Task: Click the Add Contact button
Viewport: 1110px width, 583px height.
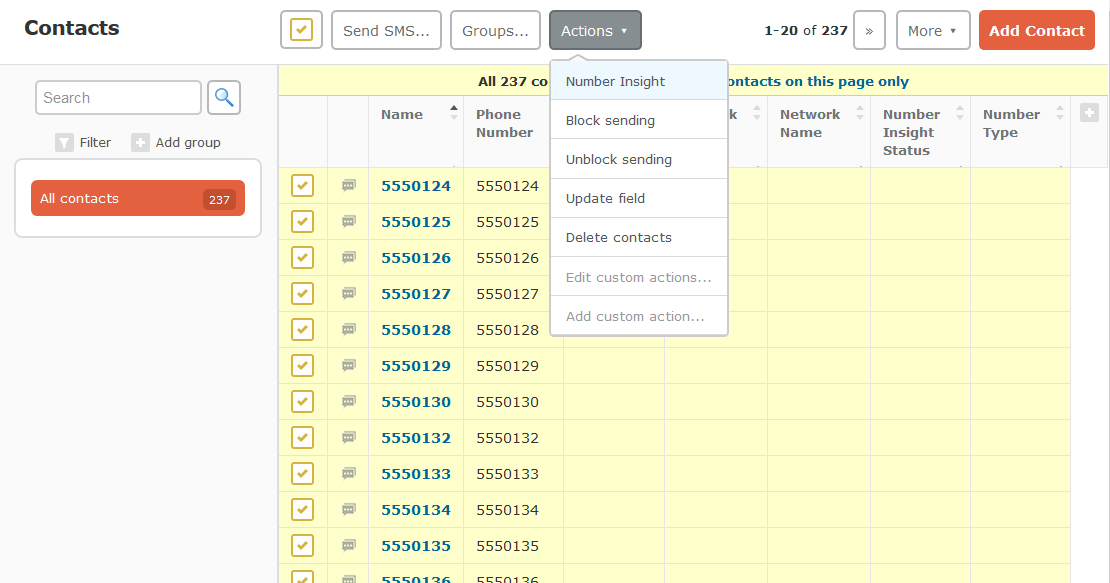Action: pos(1036,30)
